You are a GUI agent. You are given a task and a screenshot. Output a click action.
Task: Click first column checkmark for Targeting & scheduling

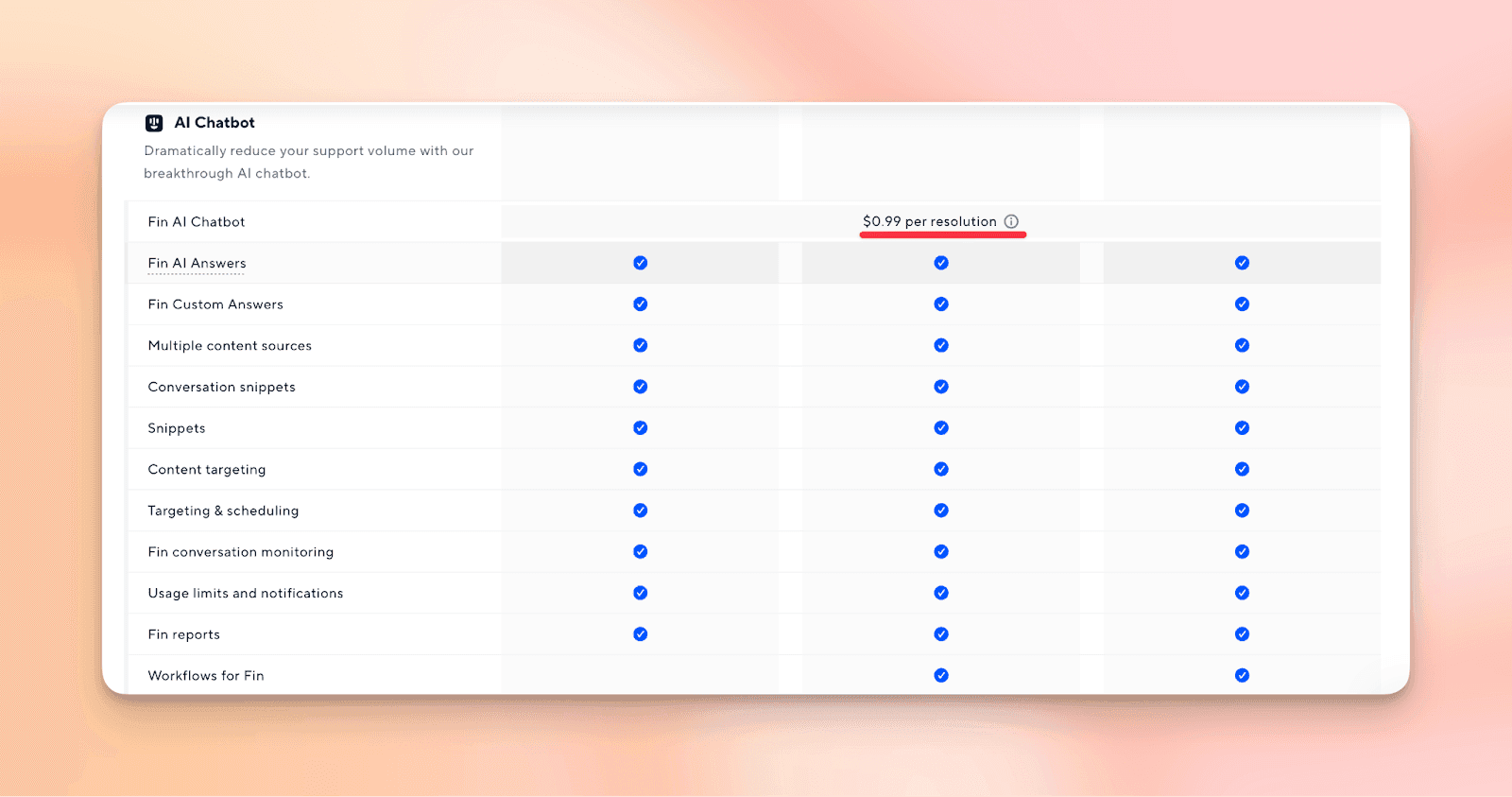pyautogui.click(x=641, y=511)
